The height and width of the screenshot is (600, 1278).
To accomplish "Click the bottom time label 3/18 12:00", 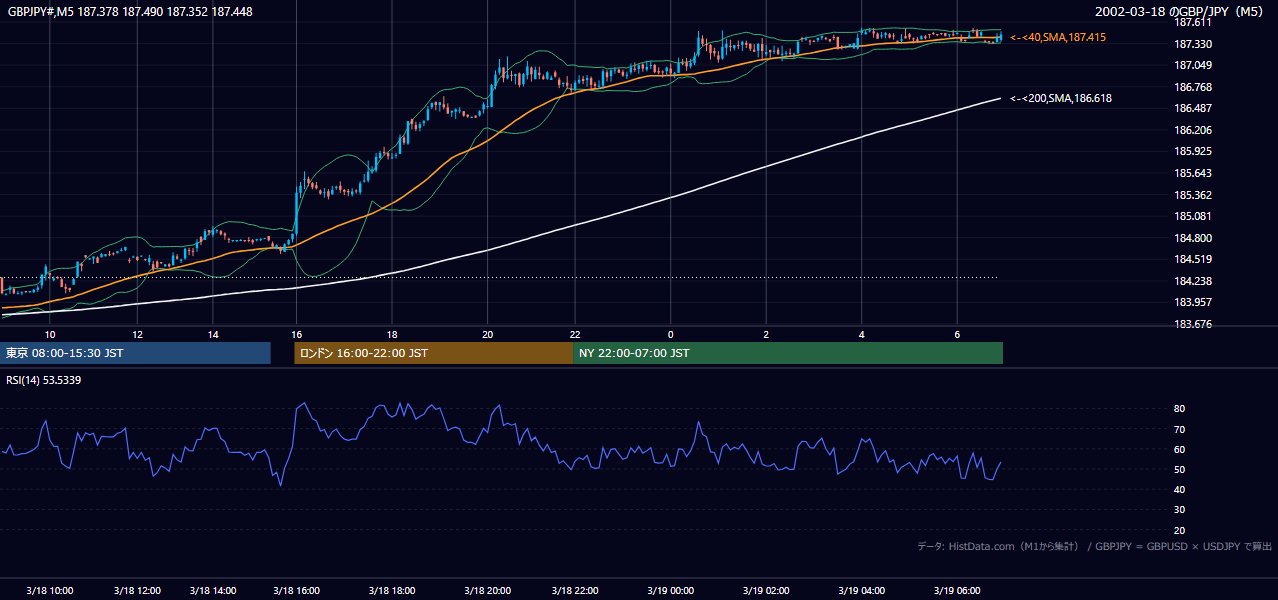I will coord(137,590).
